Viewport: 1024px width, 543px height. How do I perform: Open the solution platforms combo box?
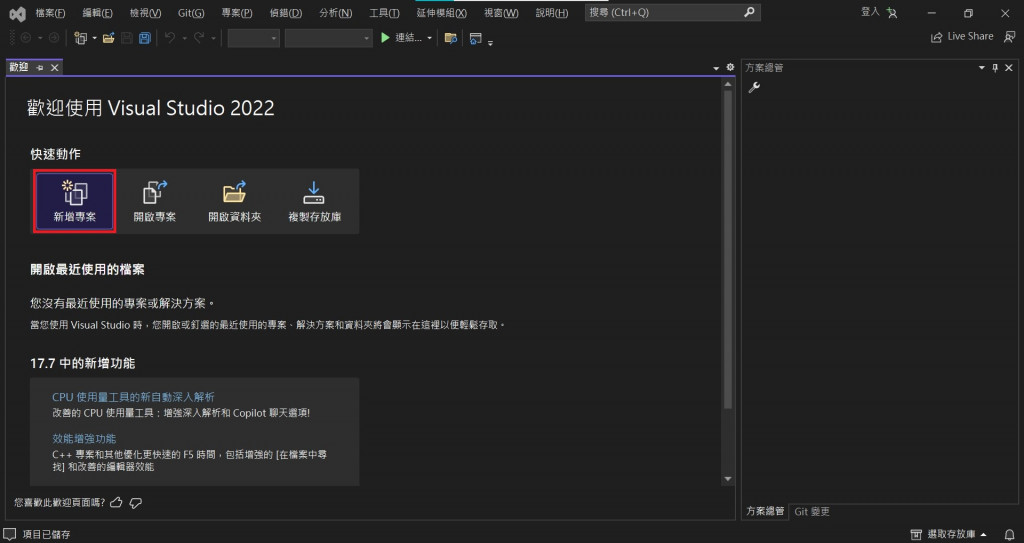328,39
